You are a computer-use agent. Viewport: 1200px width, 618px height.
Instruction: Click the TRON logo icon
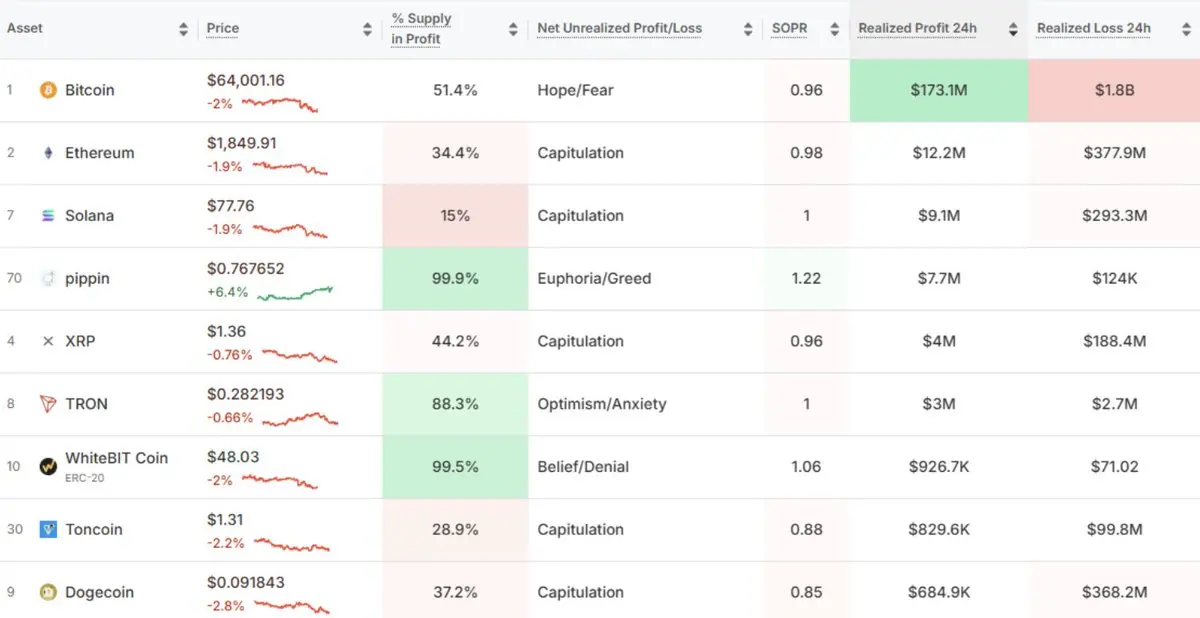[48, 404]
